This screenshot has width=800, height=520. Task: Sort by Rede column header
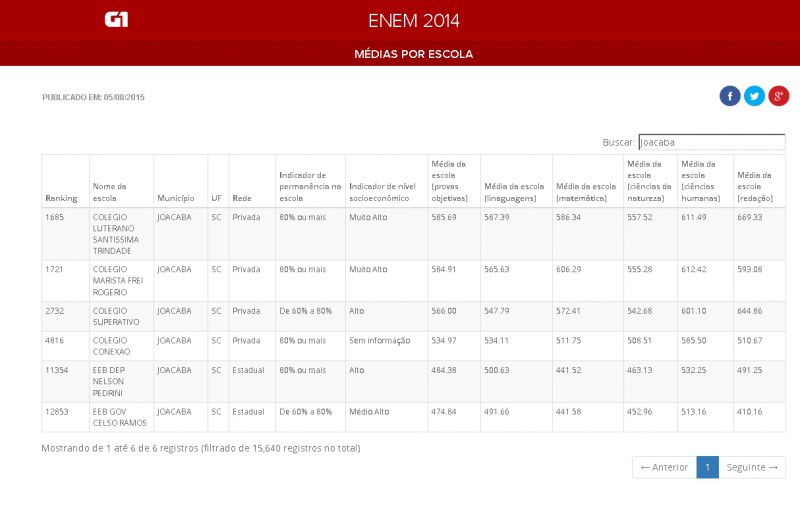[242, 198]
